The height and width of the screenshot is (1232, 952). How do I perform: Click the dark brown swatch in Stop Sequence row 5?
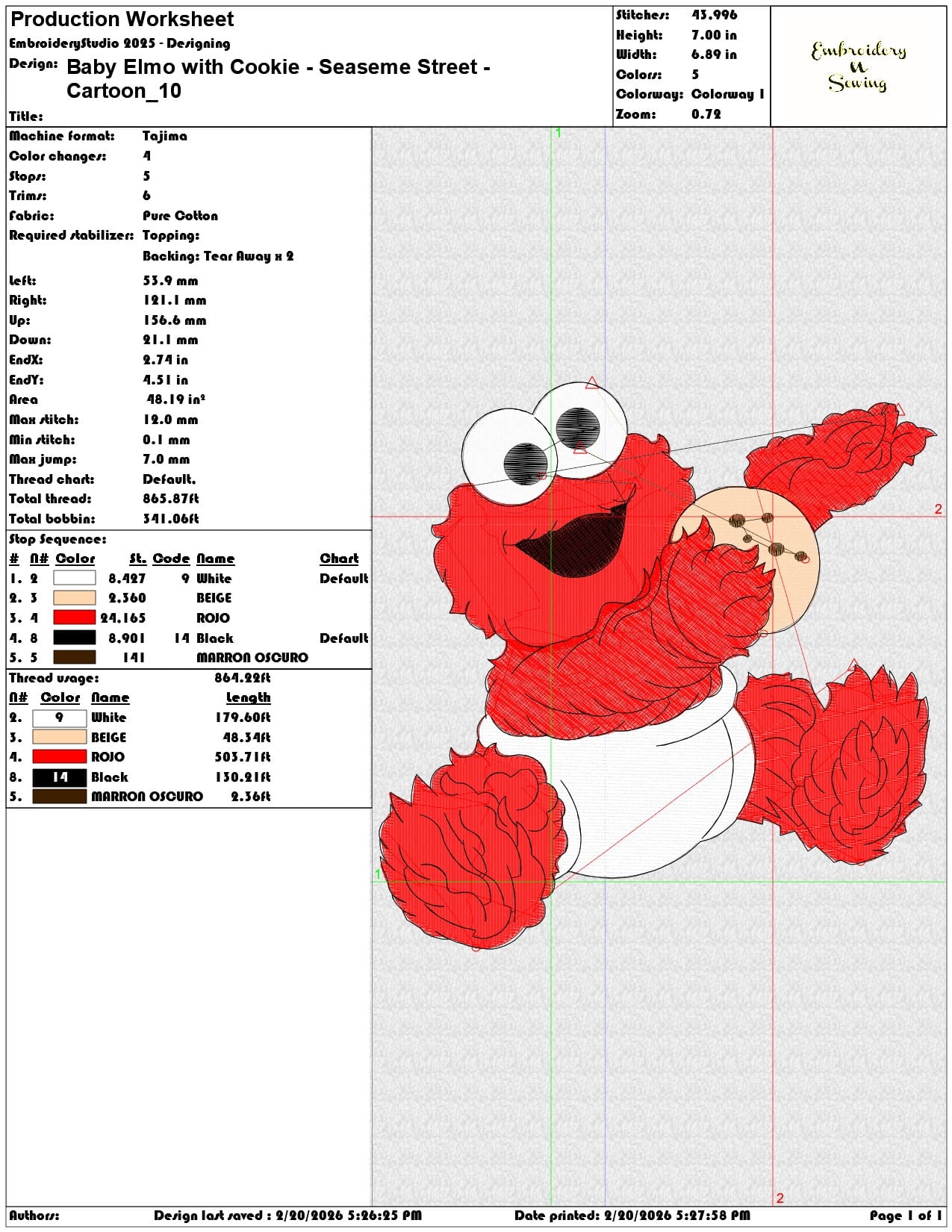tap(75, 657)
